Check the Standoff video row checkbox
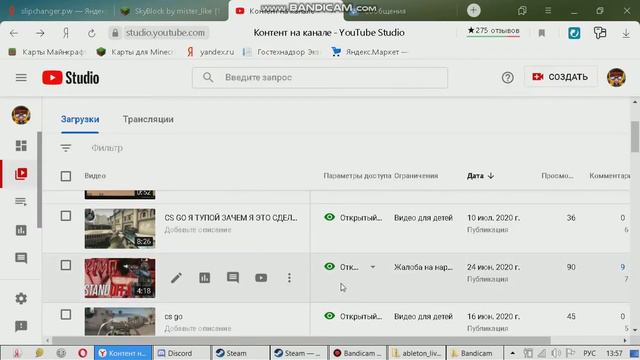This screenshot has width=640, height=360. coord(66,265)
